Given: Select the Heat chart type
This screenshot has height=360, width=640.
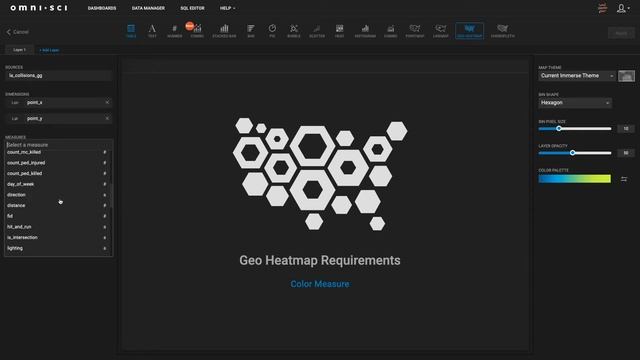Looking at the screenshot, I should point(339,31).
